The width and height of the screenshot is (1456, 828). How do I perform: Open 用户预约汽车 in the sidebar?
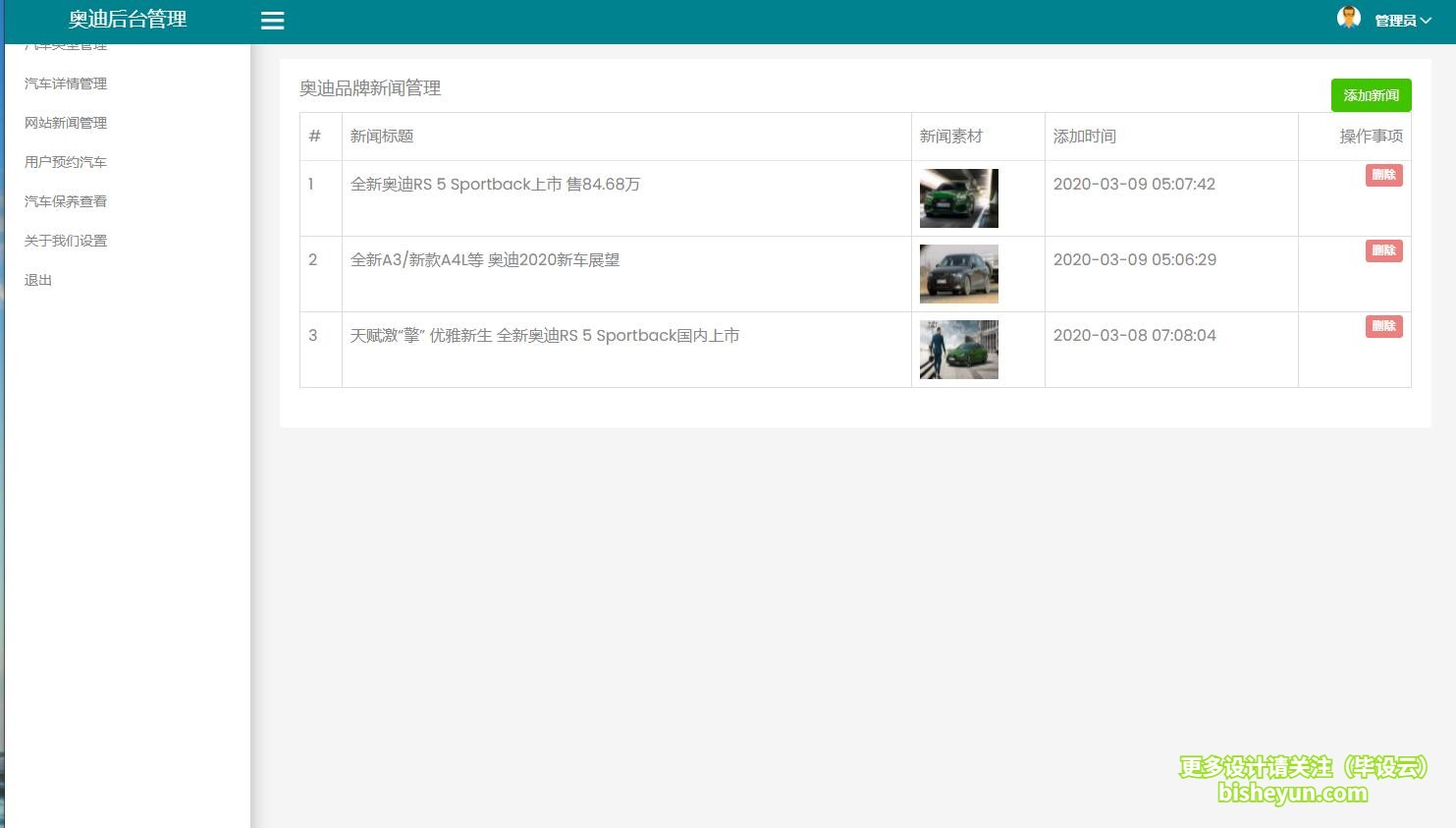pos(66,162)
